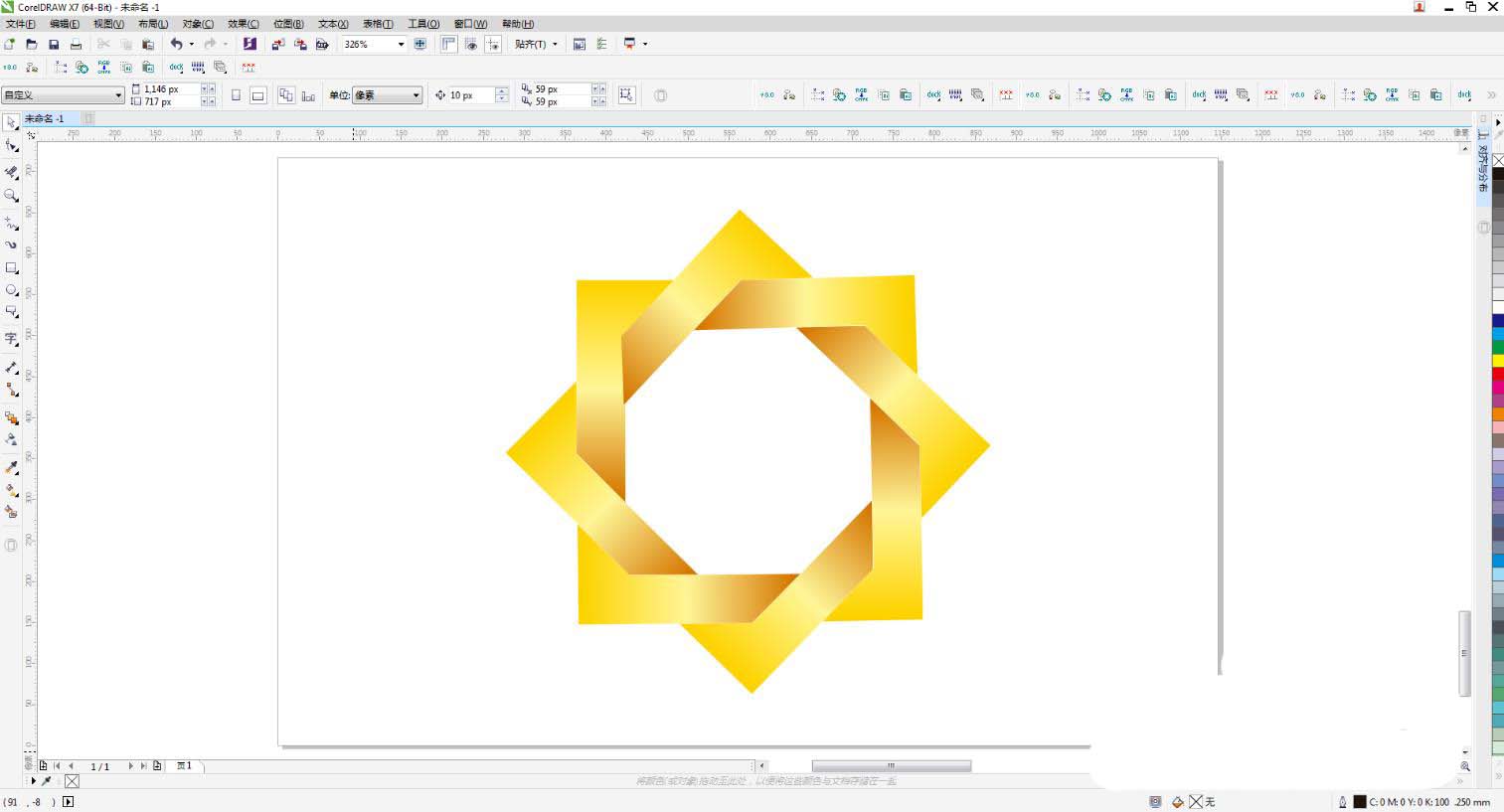Activate the Text tool
The width and height of the screenshot is (1504, 812).
point(12,339)
